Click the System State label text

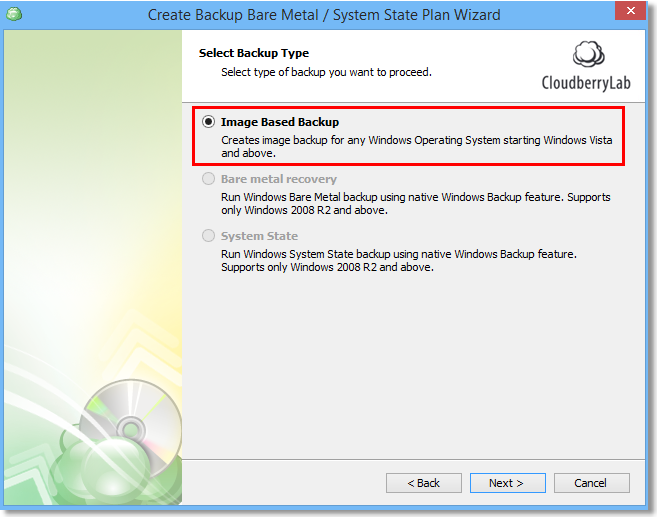(x=259, y=236)
